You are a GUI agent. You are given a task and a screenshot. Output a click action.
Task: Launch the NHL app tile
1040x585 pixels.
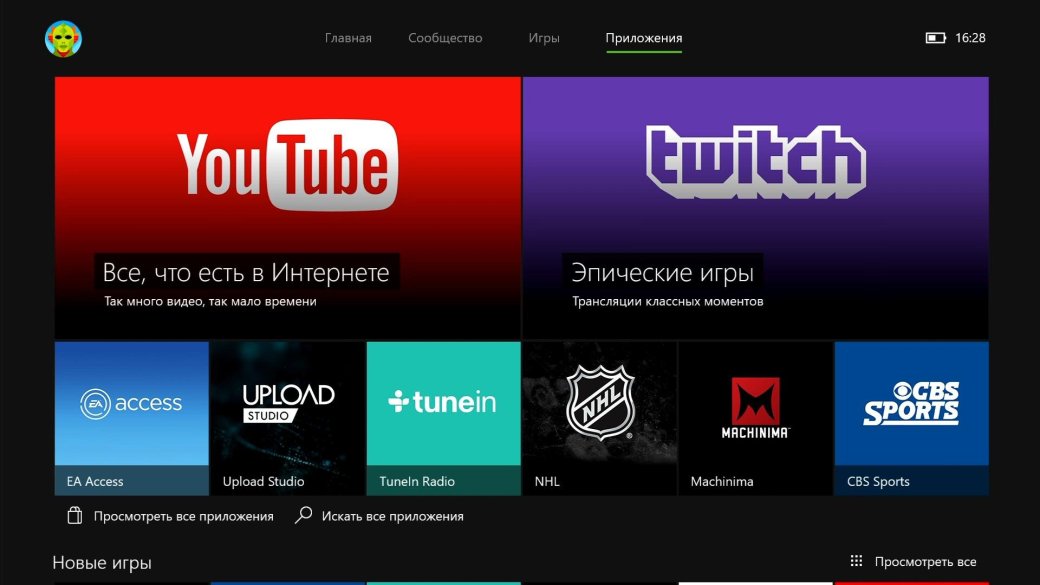pos(600,419)
